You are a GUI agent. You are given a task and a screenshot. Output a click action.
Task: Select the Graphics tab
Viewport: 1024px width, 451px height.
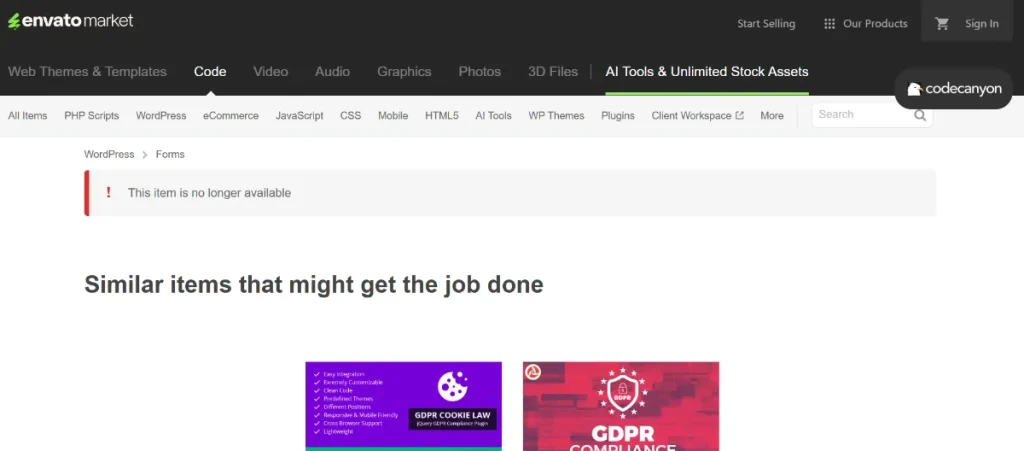[404, 72]
